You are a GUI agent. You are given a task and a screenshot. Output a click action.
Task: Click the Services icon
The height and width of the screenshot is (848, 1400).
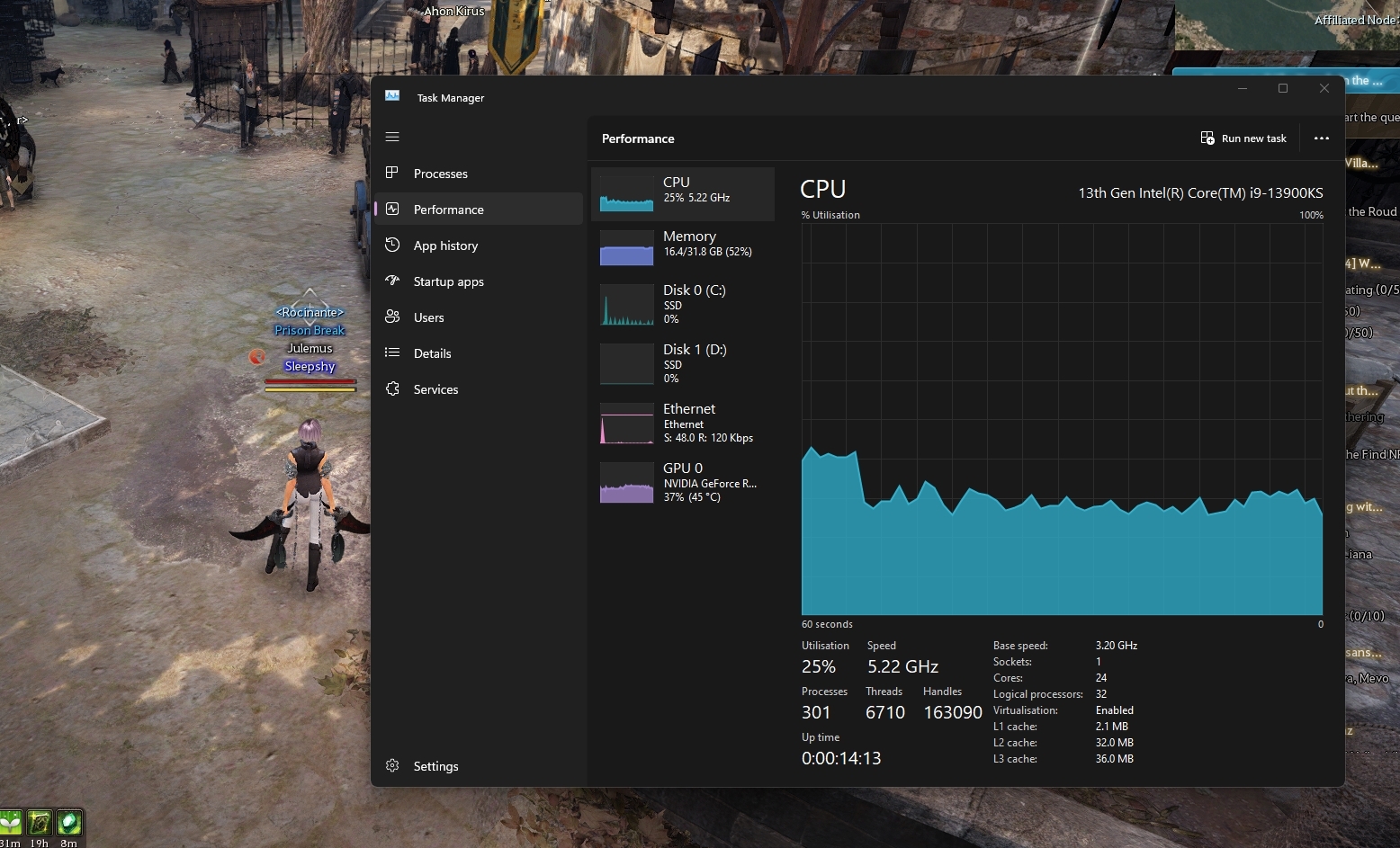392,388
